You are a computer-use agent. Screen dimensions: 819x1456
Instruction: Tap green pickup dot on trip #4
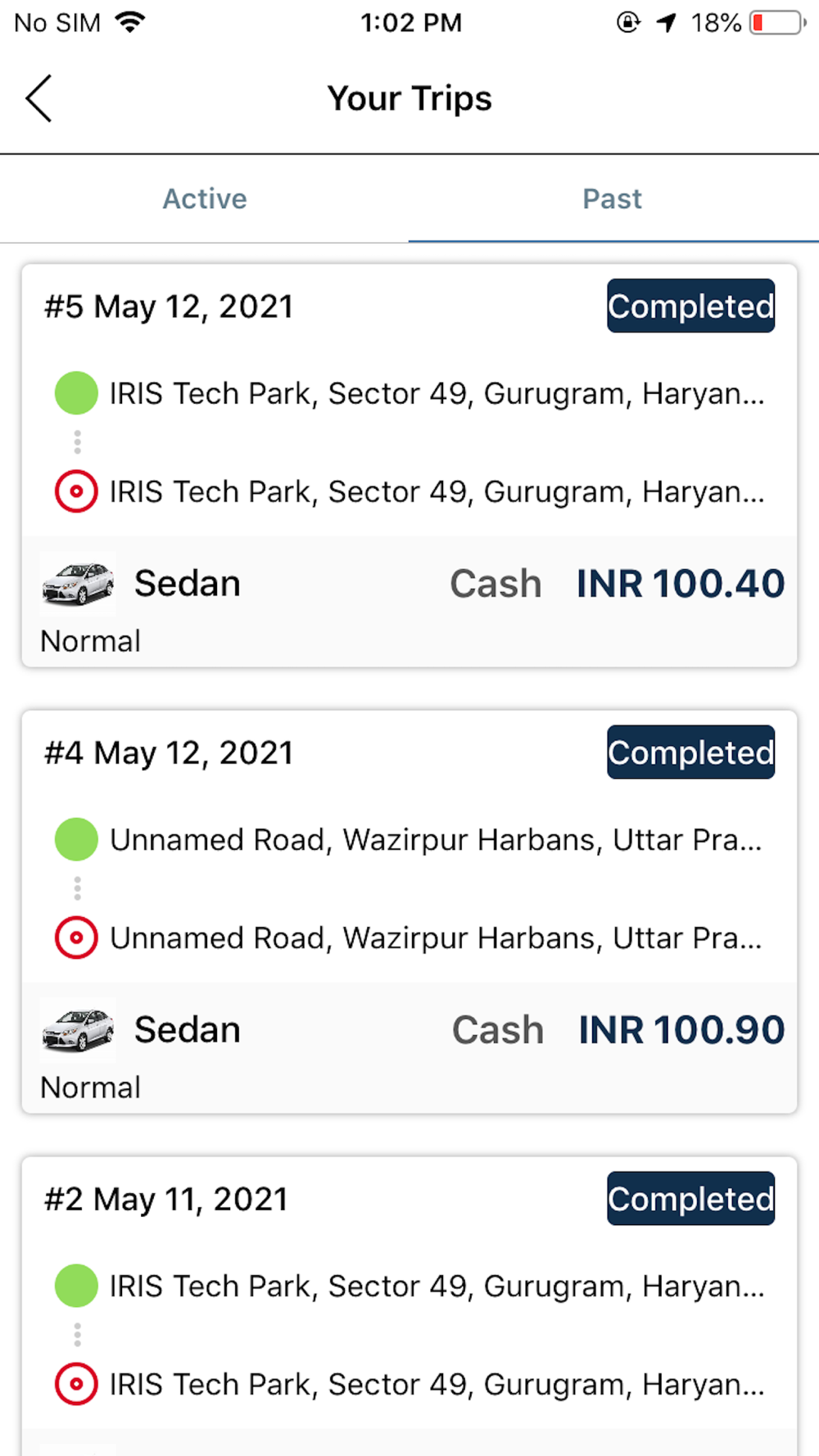[76, 839]
